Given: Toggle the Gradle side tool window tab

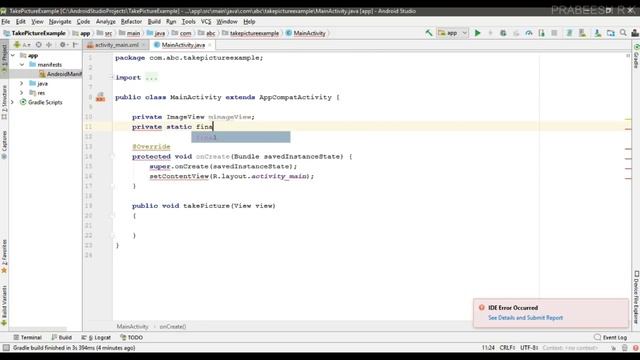Looking at the screenshot, I should (636, 56).
